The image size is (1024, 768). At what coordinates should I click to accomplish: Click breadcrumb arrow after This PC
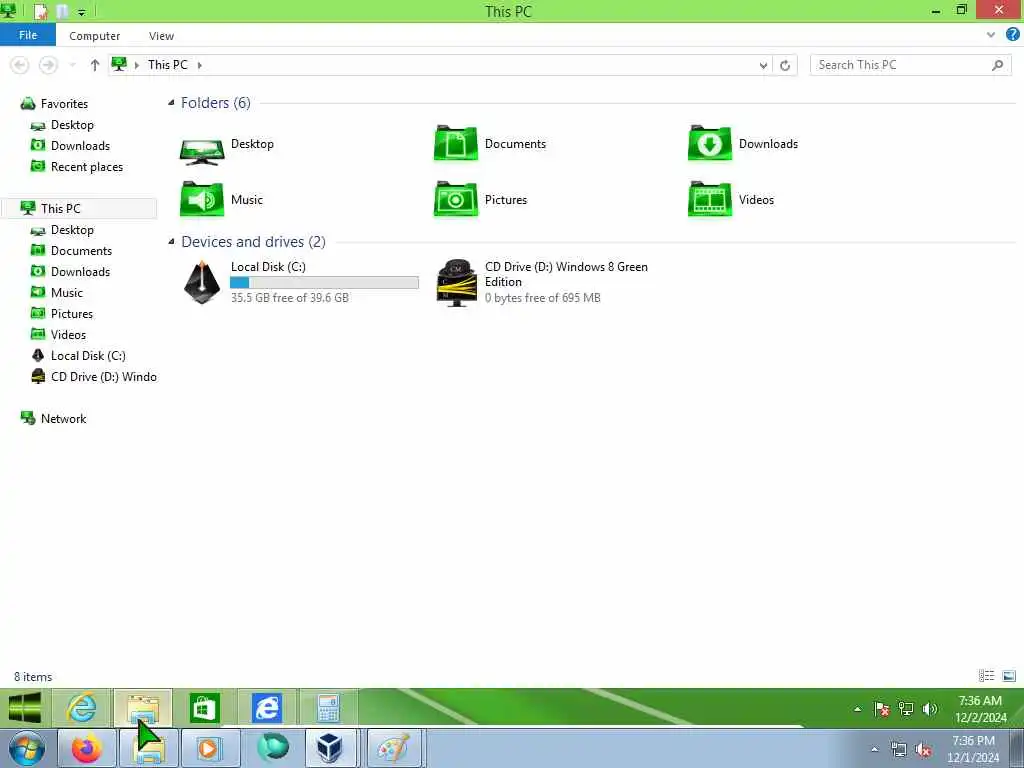point(200,65)
